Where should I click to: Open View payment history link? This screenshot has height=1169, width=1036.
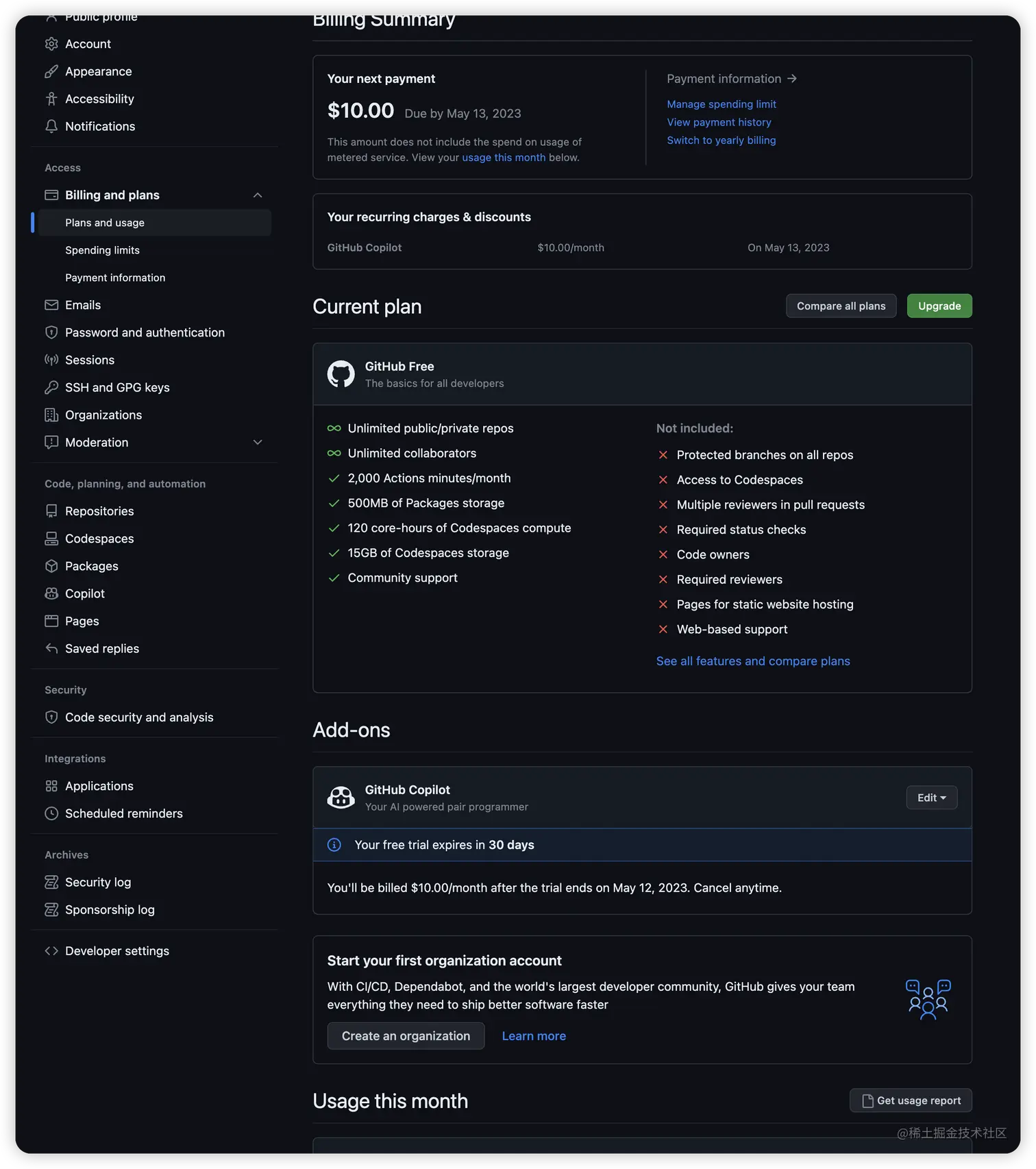coord(719,122)
